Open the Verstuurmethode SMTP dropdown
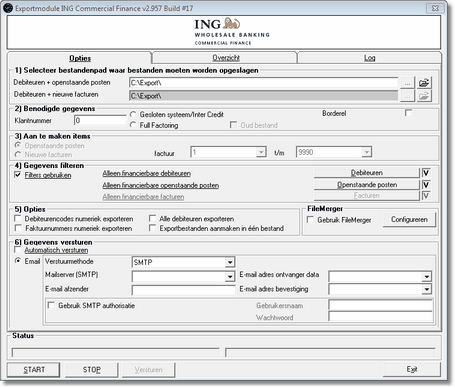This screenshot has width=455, height=388. pyautogui.click(x=230, y=262)
